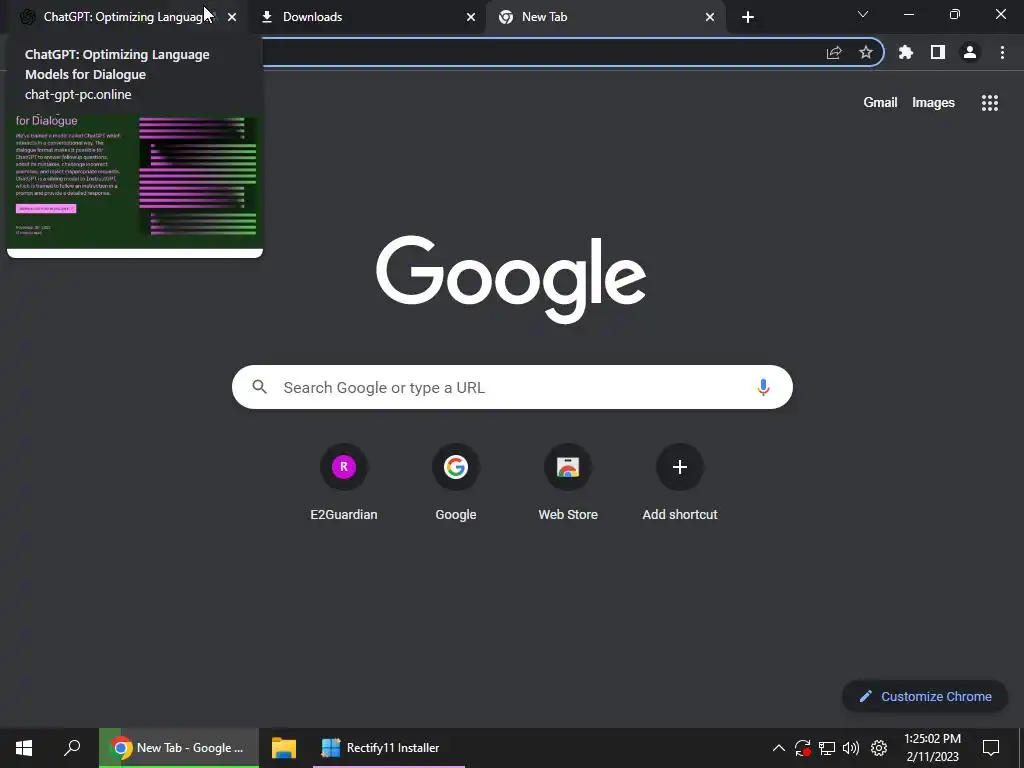Open the Gmail link

point(880,103)
